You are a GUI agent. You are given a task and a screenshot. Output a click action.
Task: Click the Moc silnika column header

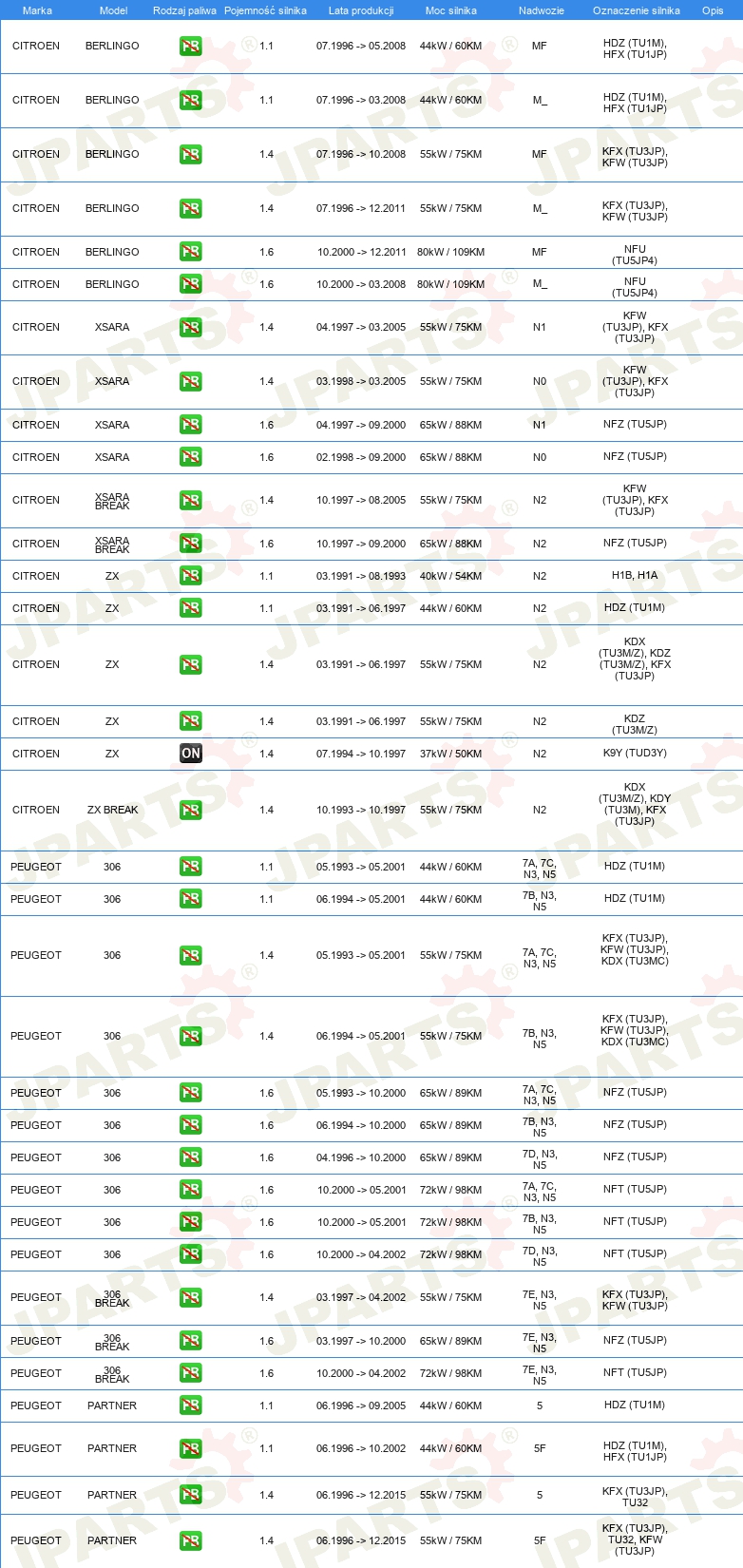[451, 10]
